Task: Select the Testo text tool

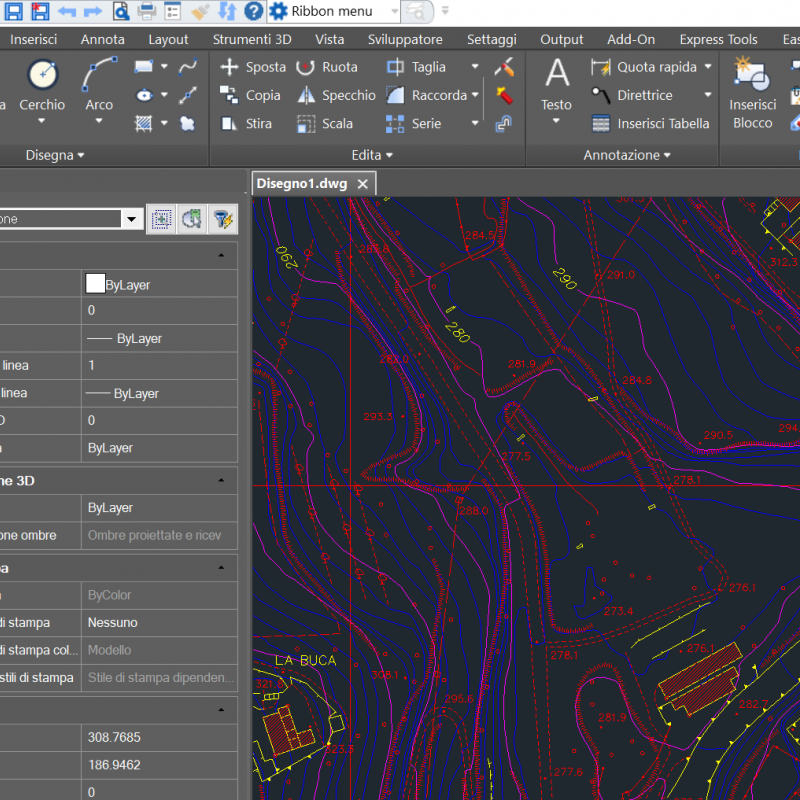Action: coord(556,76)
